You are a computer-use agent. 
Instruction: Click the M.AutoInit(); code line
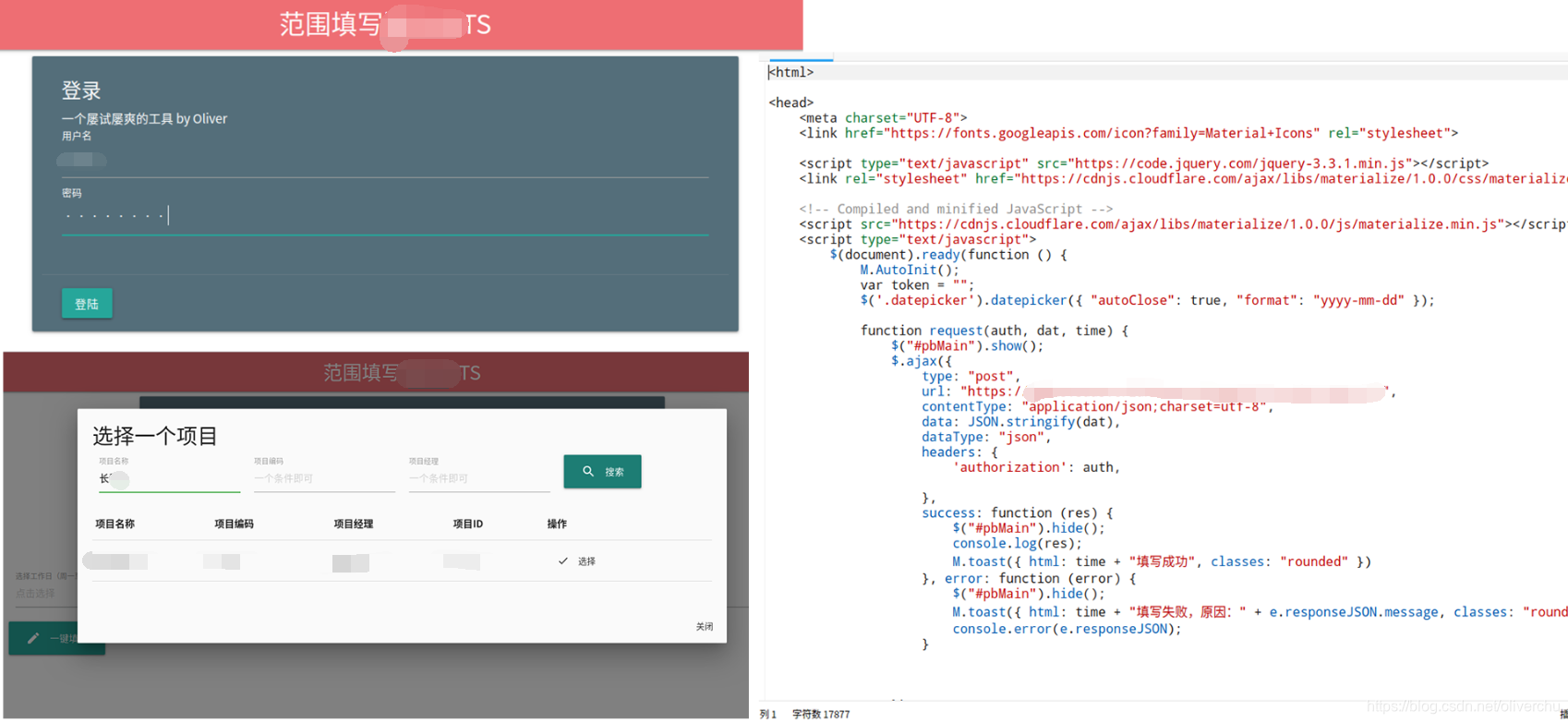(x=910, y=270)
